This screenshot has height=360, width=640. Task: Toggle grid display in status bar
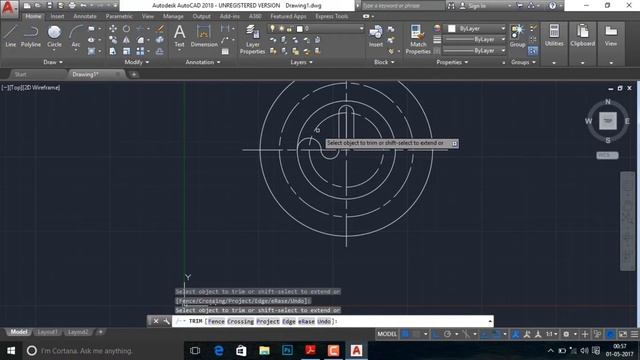coord(405,334)
